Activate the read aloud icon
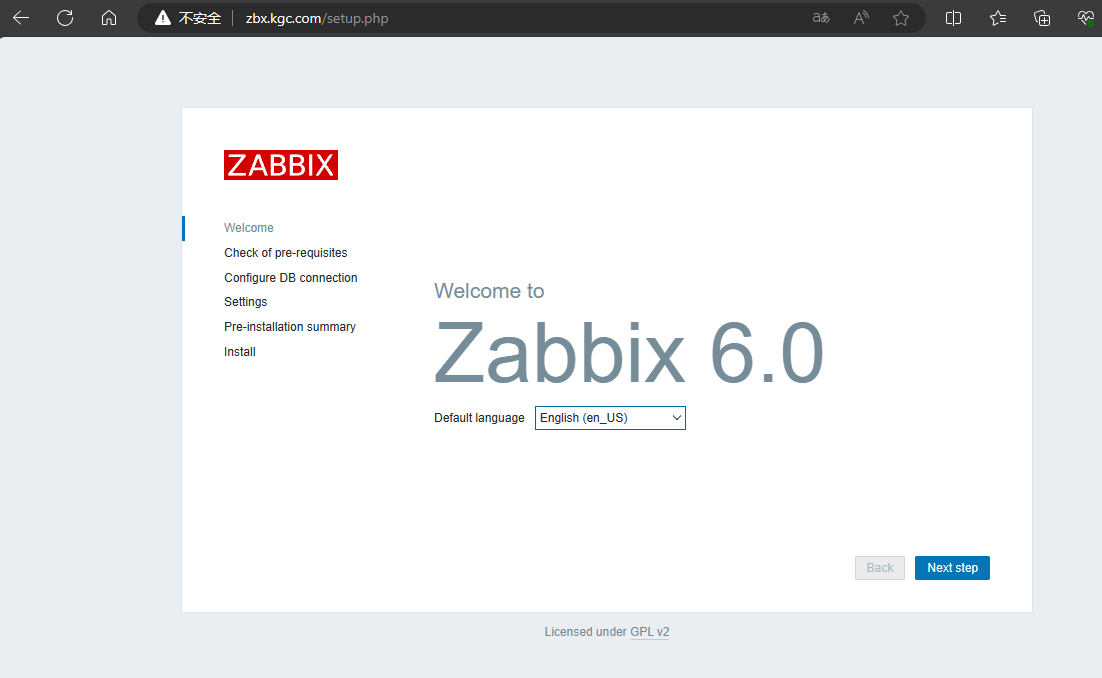The width and height of the screenshot is (1102, 678). pyautogui.click(x=861, y=18)
